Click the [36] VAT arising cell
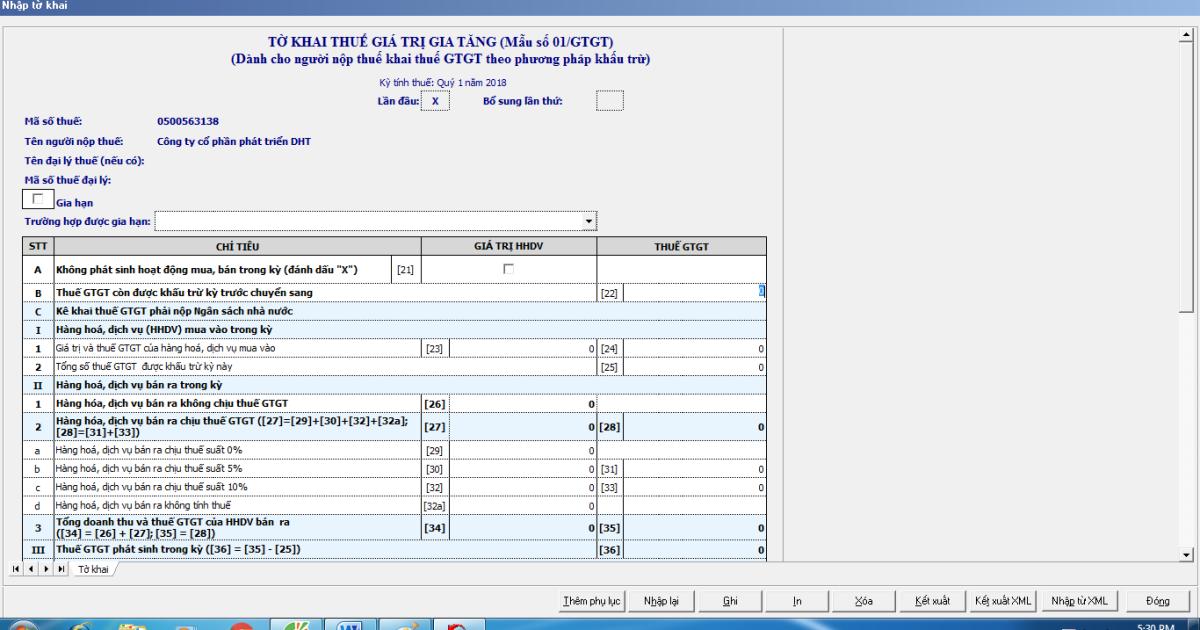This screenshot has width=1200, height=630. (695, 550)
